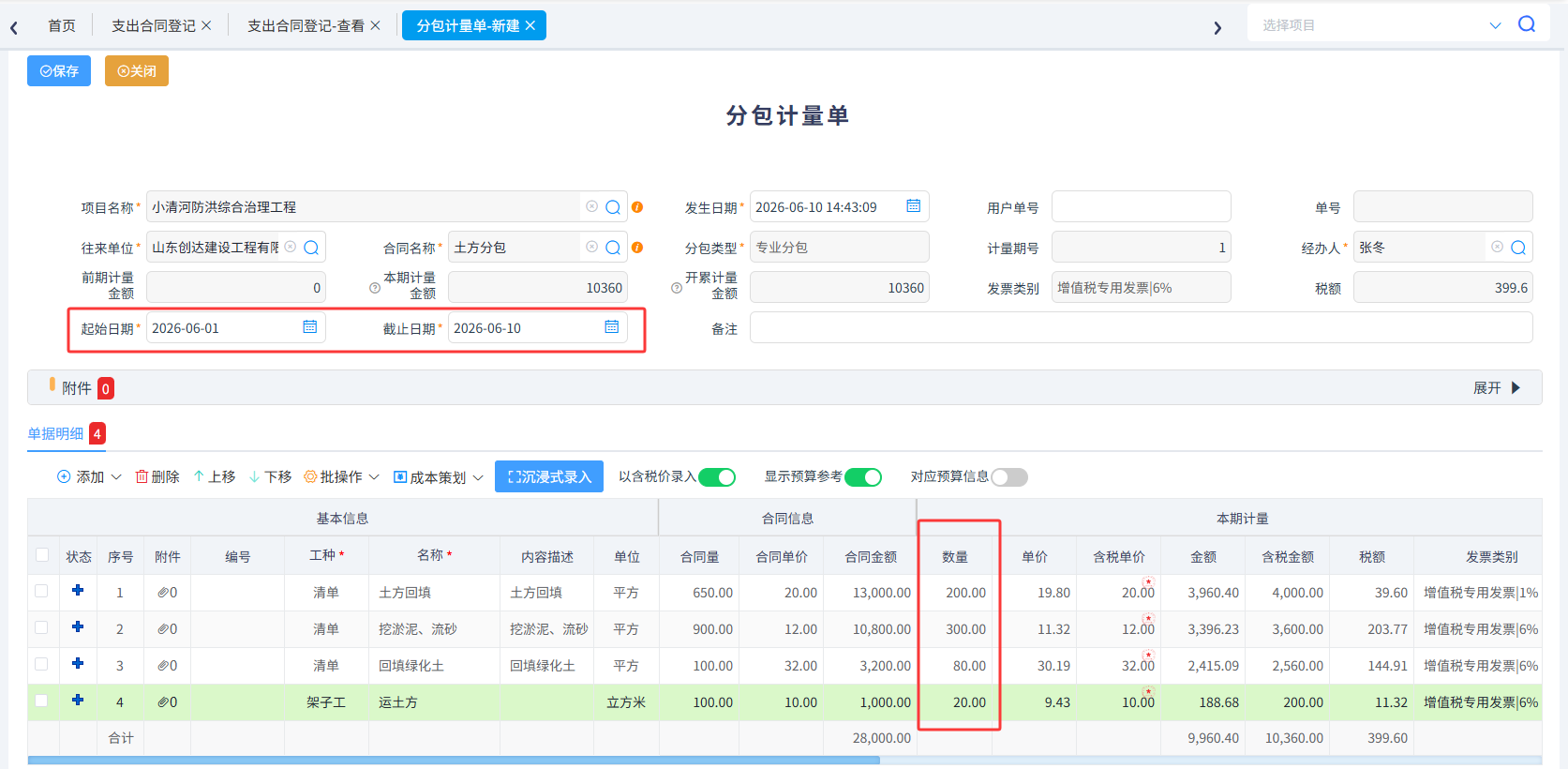1568x769 pixels.
Task: Click plus icon in row 4 运土方
Action: [78, 701]
